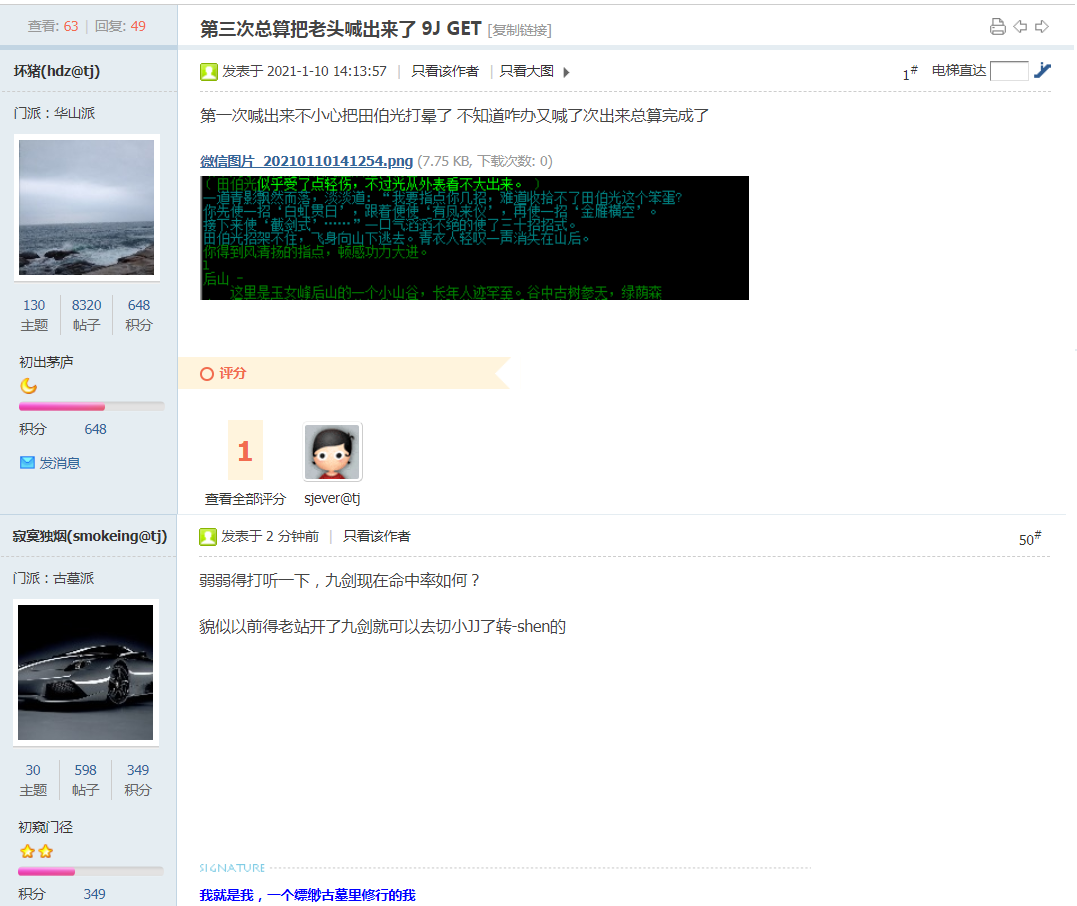Click post date 2021-1-10 14:13:57

pos(326,71)
